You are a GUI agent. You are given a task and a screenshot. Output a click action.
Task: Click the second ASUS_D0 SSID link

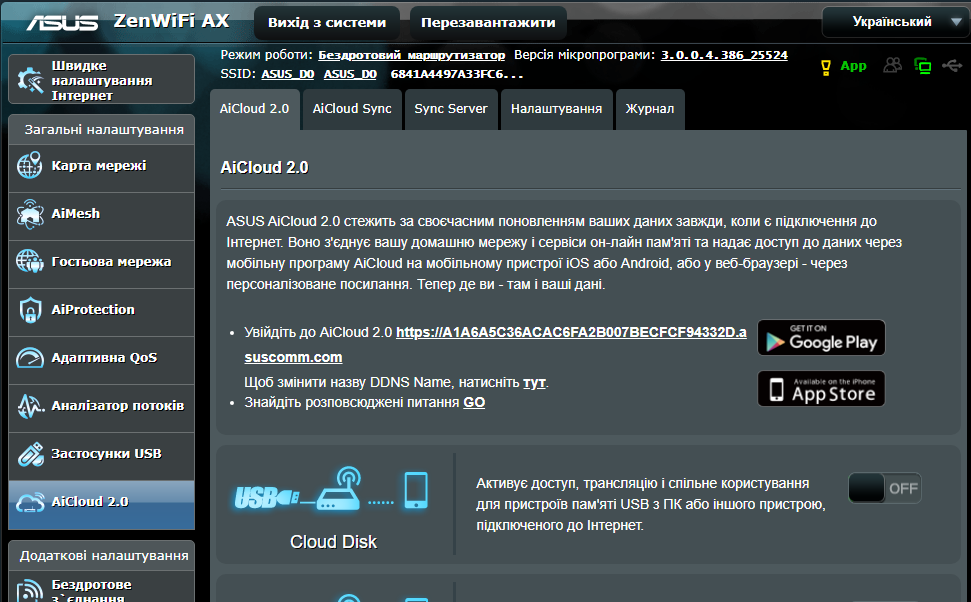(351, 74)
